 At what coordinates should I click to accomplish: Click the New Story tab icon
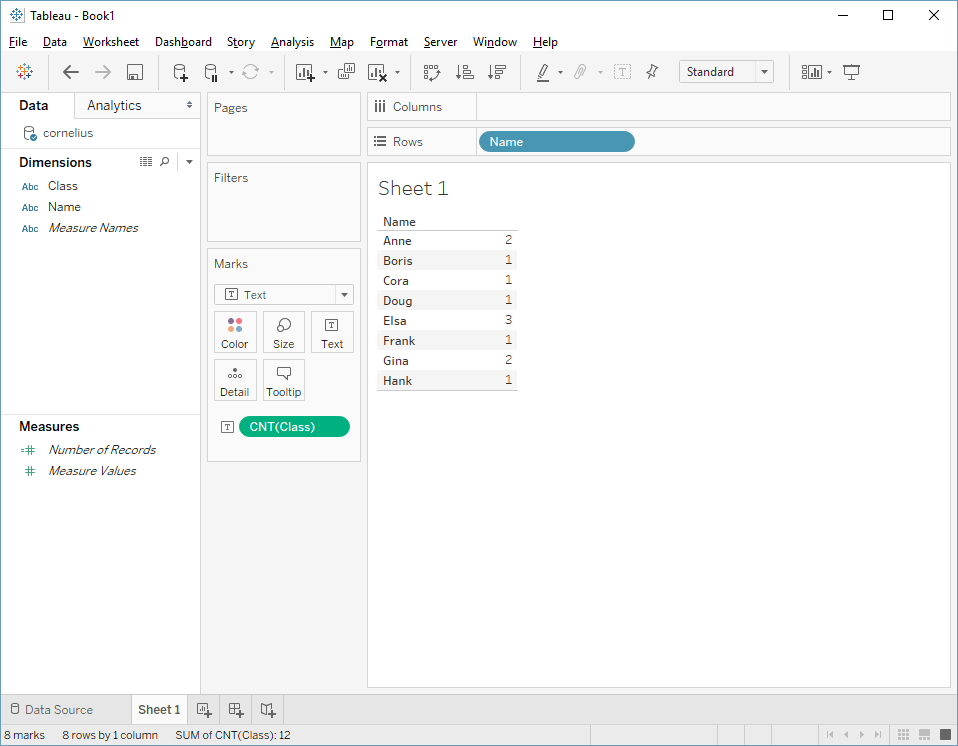268,709
